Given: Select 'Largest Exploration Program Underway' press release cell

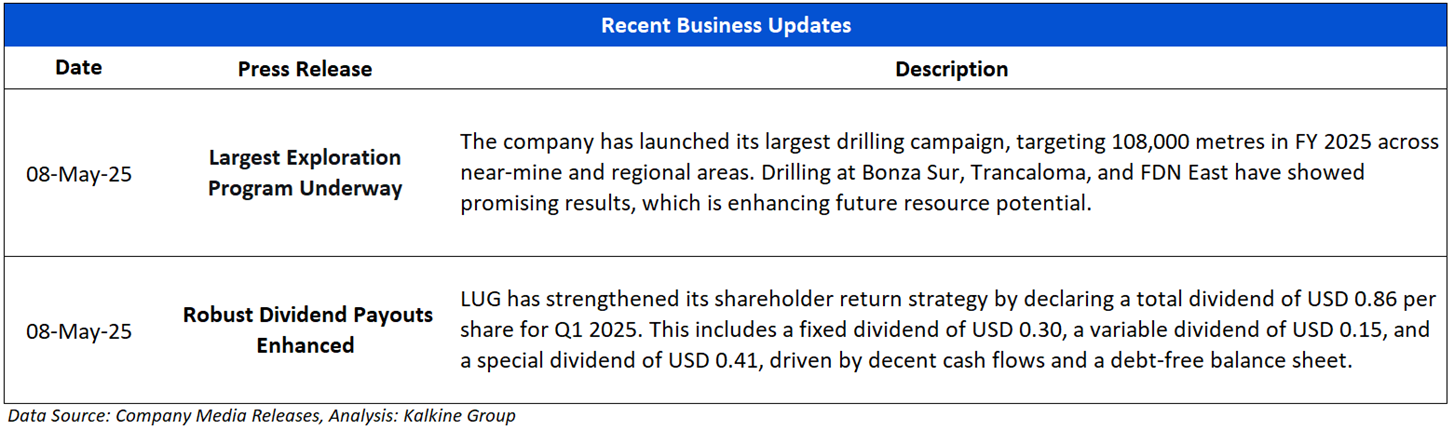Looking at the screenshot, I should click(305, 173).
